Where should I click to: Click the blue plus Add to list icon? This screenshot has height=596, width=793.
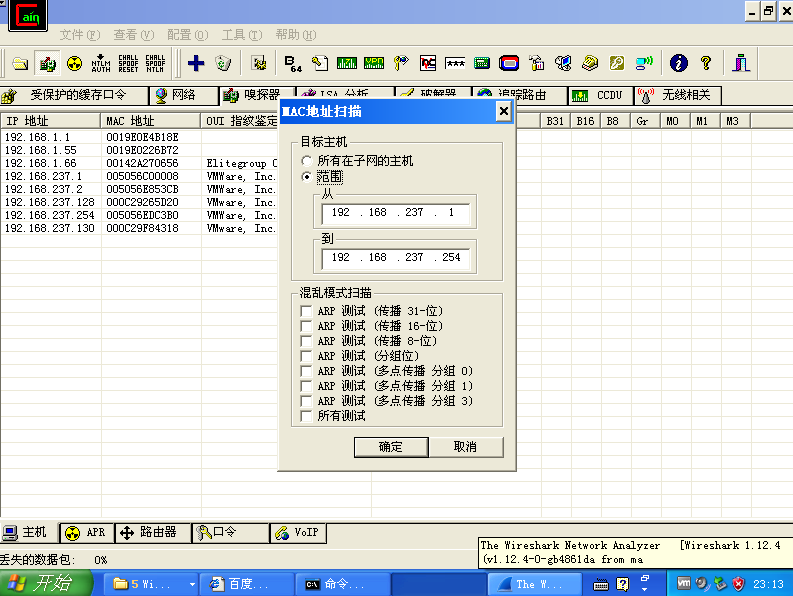click(x=196, y=63)
